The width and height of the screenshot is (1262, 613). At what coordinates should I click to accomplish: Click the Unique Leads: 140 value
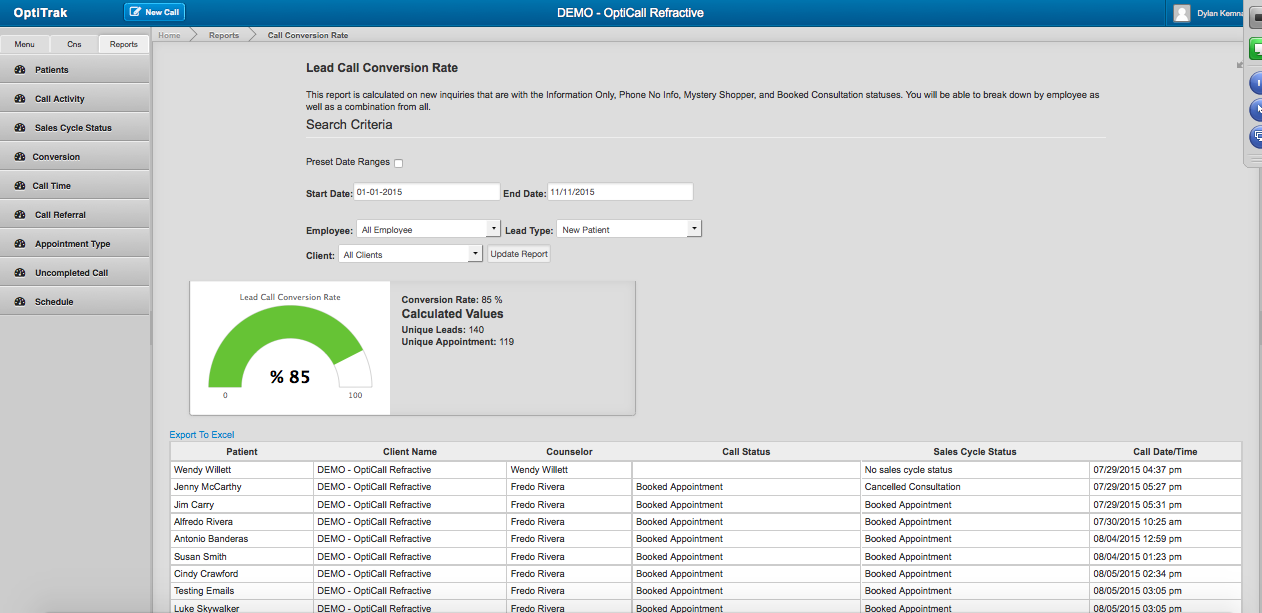(443, 329)
